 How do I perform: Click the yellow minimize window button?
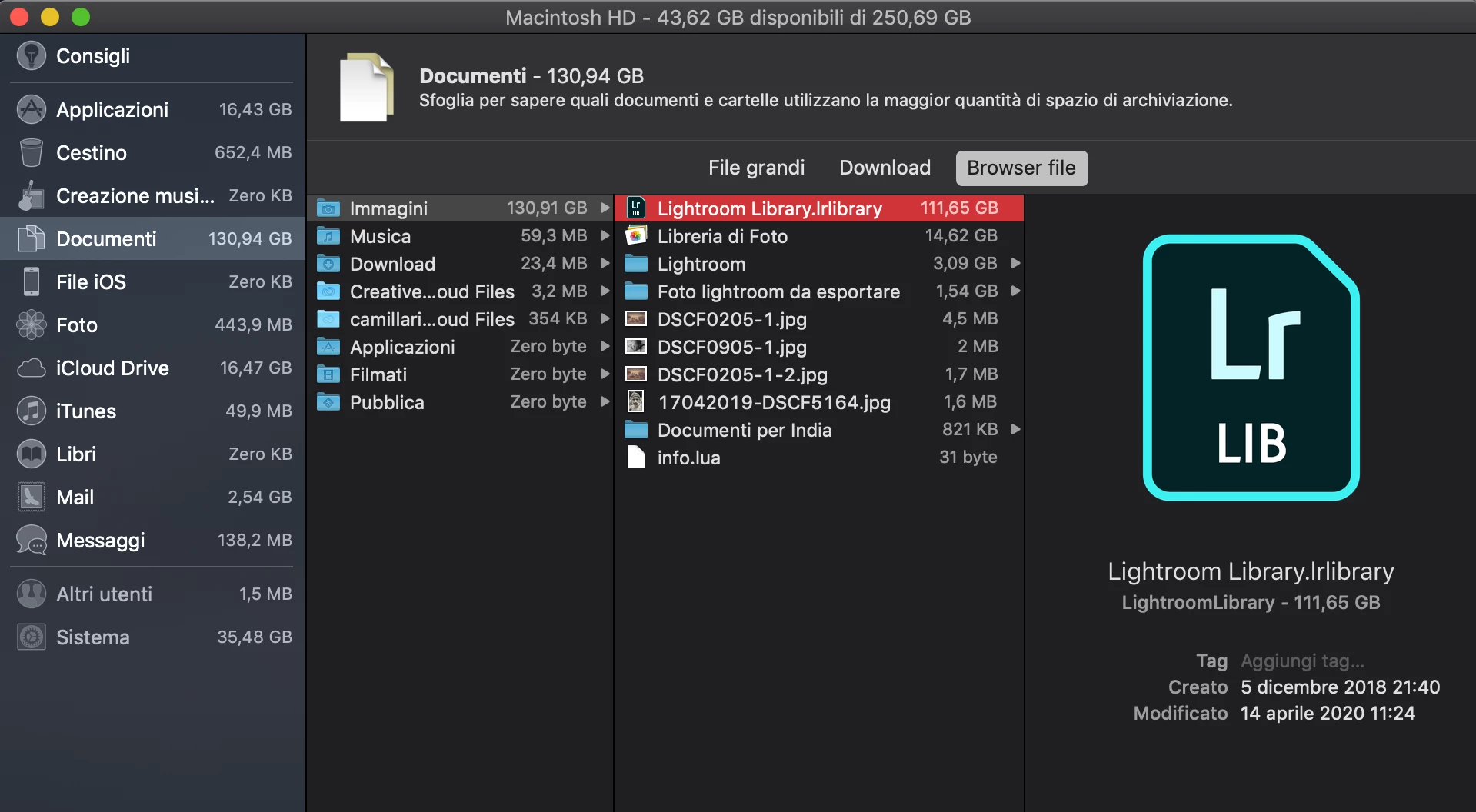pyautogui.click(x=50, y=16)
